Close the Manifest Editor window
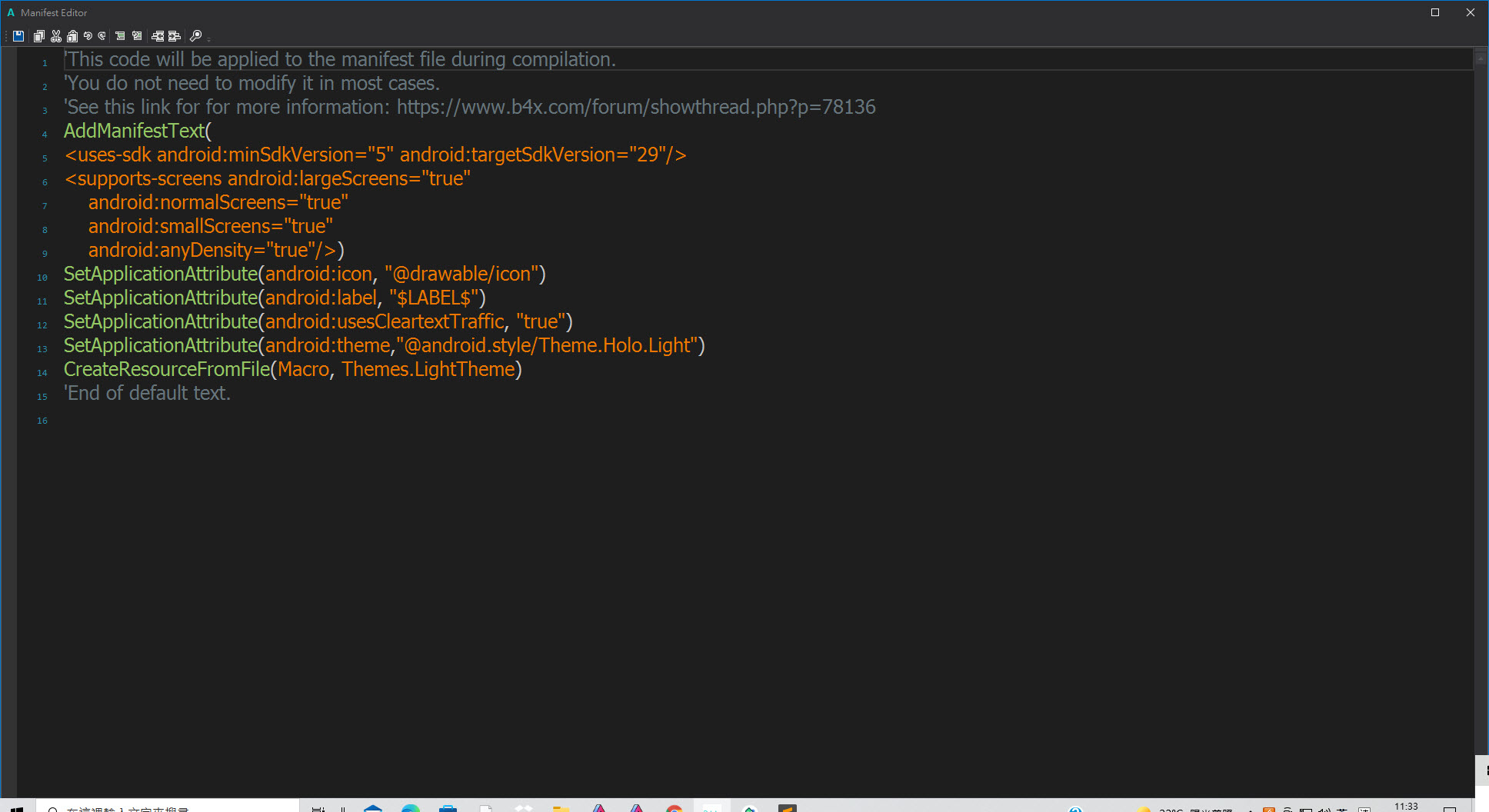 [x=1471, y=12]
